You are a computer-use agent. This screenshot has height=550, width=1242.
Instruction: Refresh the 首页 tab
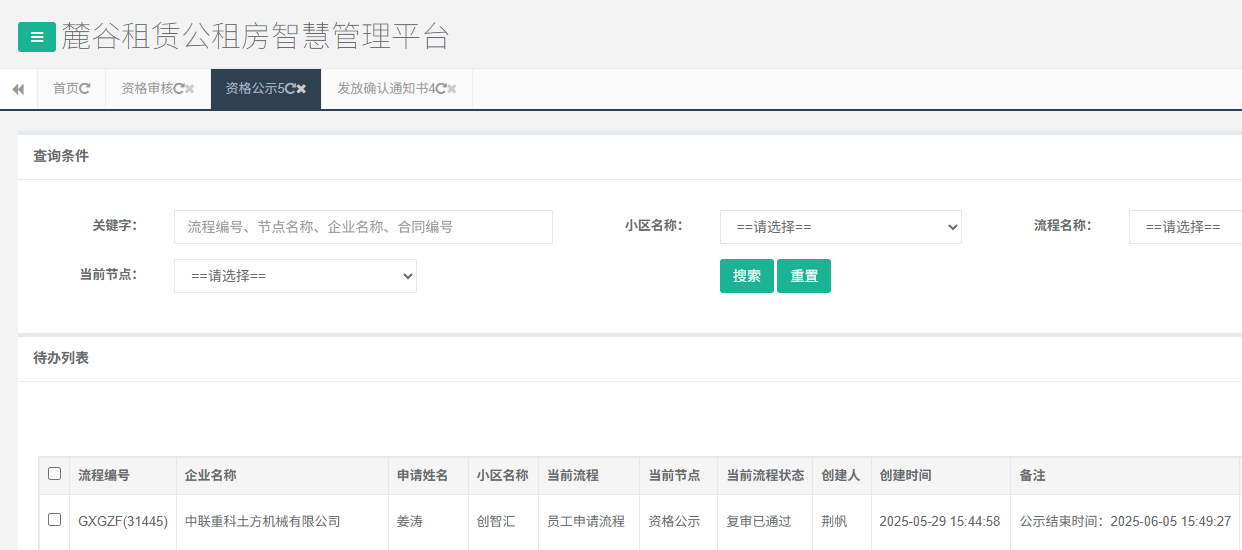tap(85, 89)
